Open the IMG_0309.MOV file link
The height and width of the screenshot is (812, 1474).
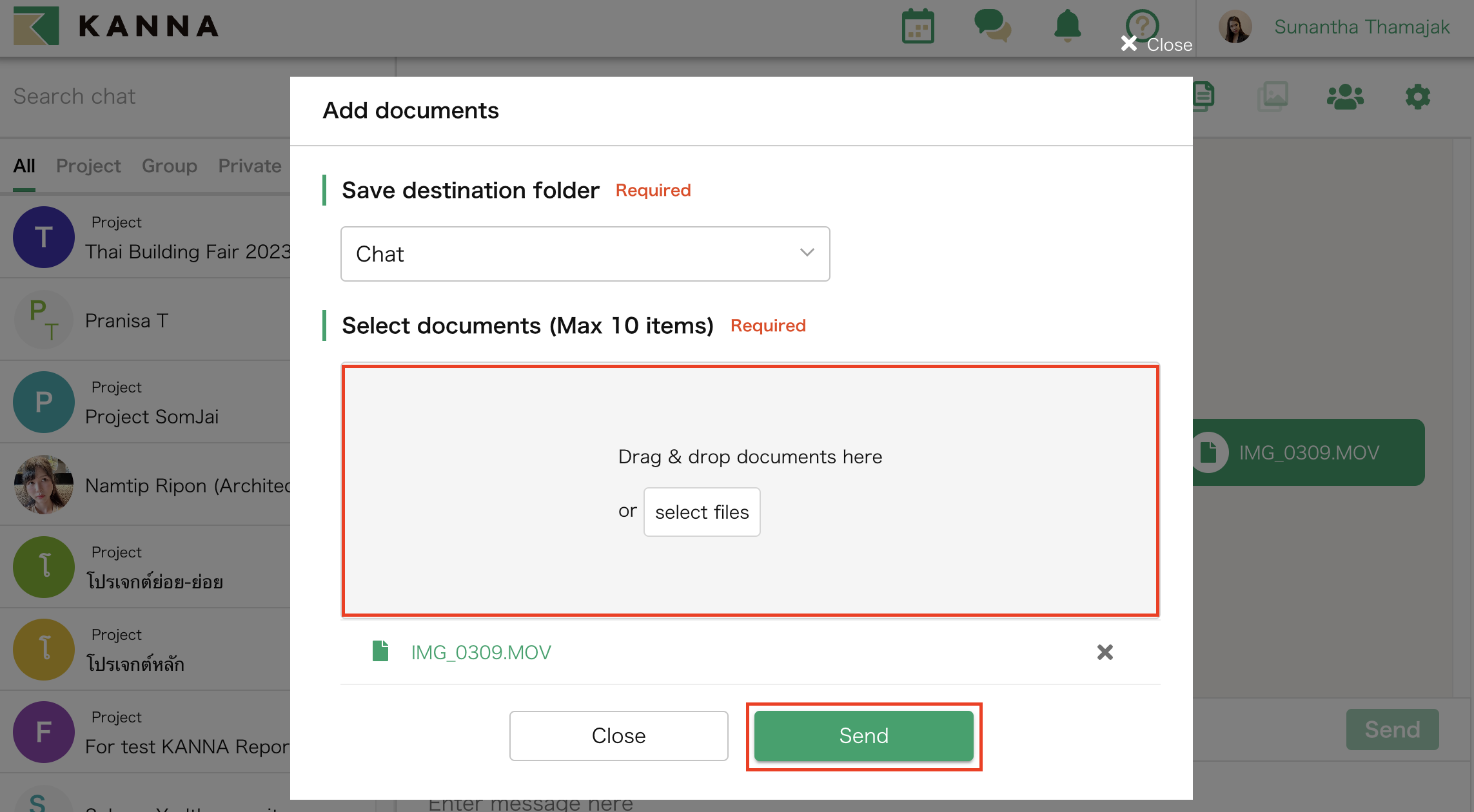click(480, 652)
